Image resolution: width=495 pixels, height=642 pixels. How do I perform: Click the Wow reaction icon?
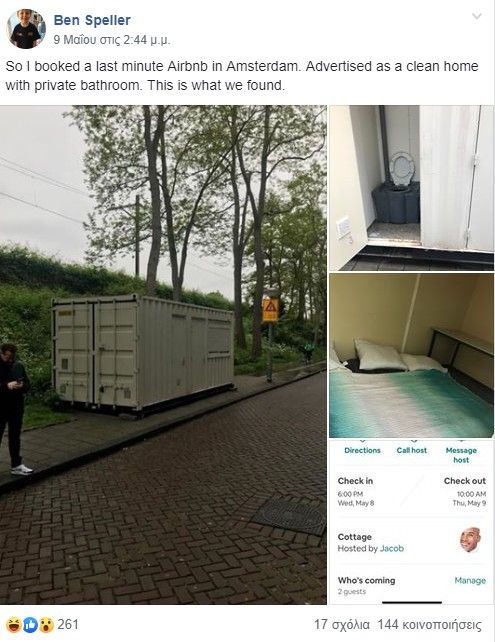46,625
